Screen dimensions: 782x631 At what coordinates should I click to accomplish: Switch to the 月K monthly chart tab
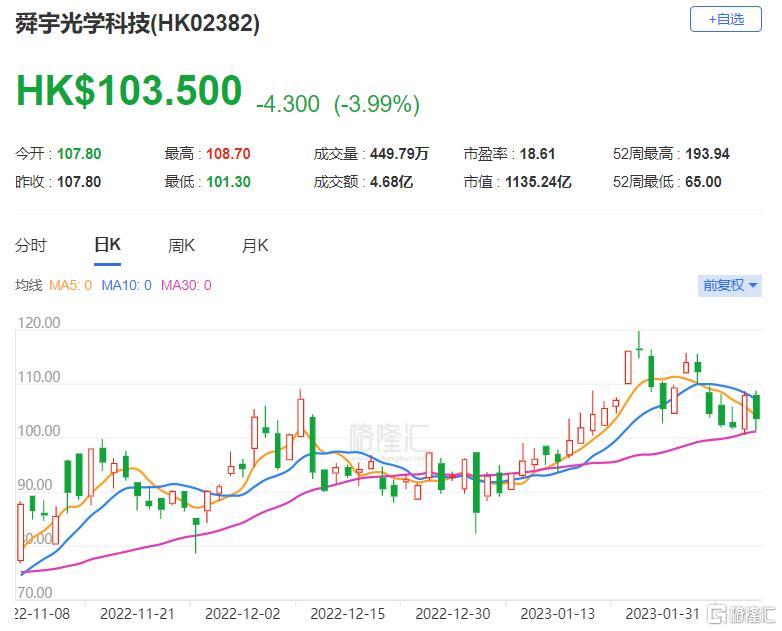[255, 246]
